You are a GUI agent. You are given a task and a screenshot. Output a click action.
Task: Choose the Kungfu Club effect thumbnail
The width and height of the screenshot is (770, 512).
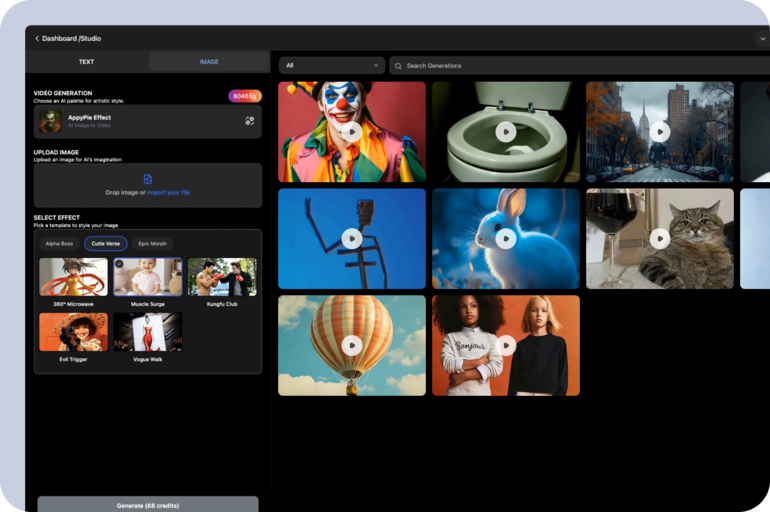(222, 277)
